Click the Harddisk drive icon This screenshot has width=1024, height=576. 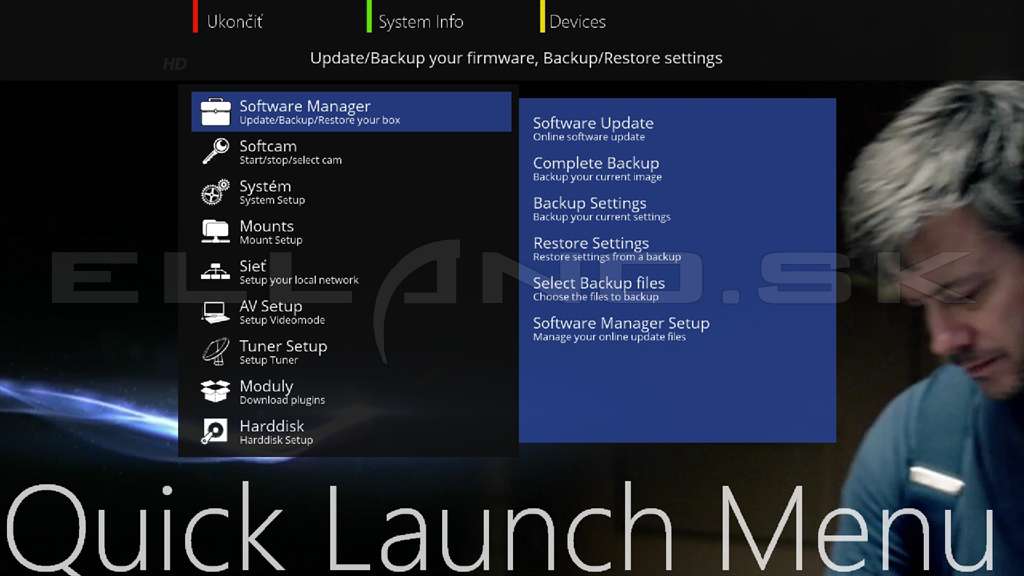[214, 432]
